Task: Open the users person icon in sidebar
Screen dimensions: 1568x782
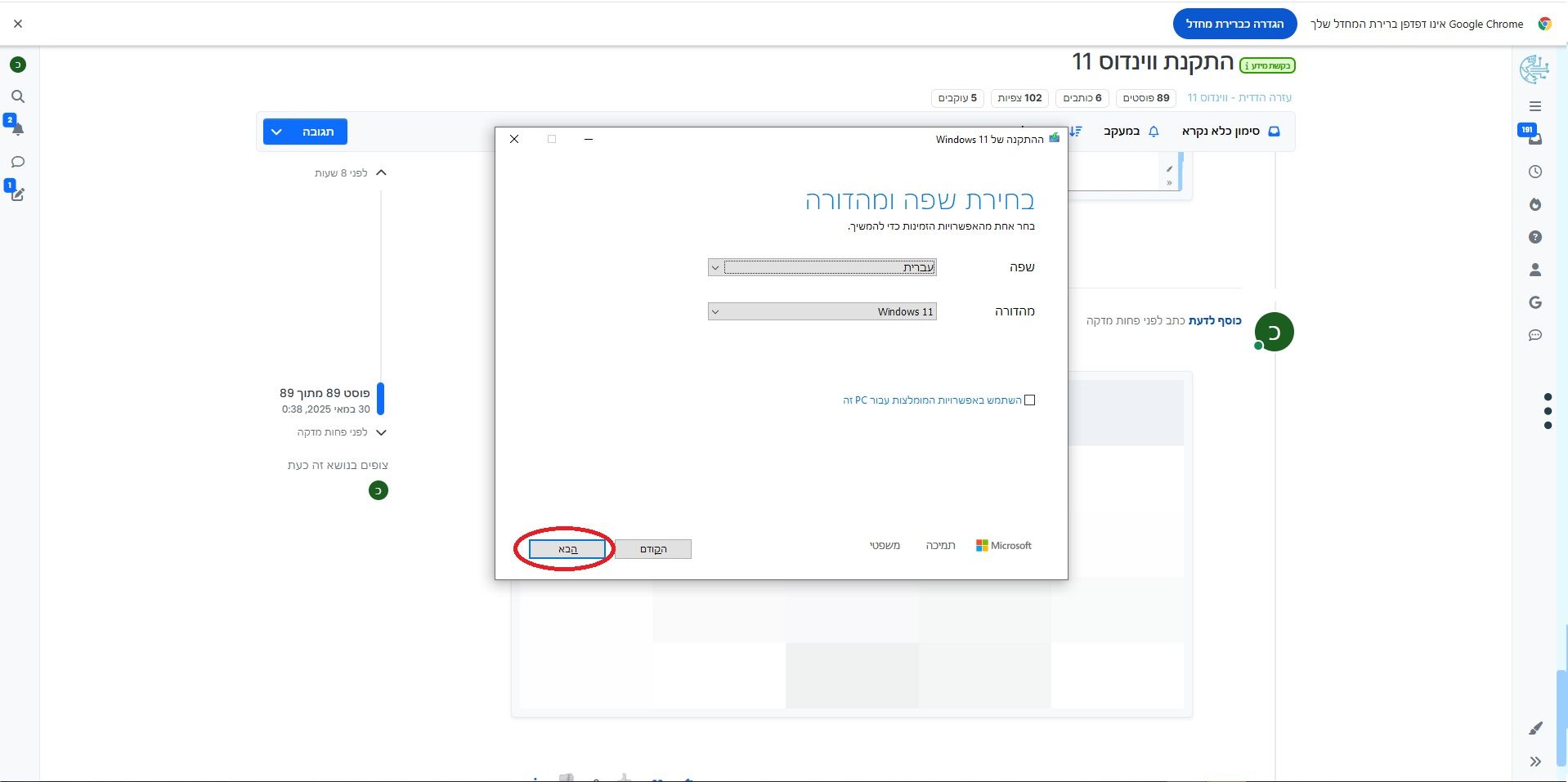Action: (1535, 270)
